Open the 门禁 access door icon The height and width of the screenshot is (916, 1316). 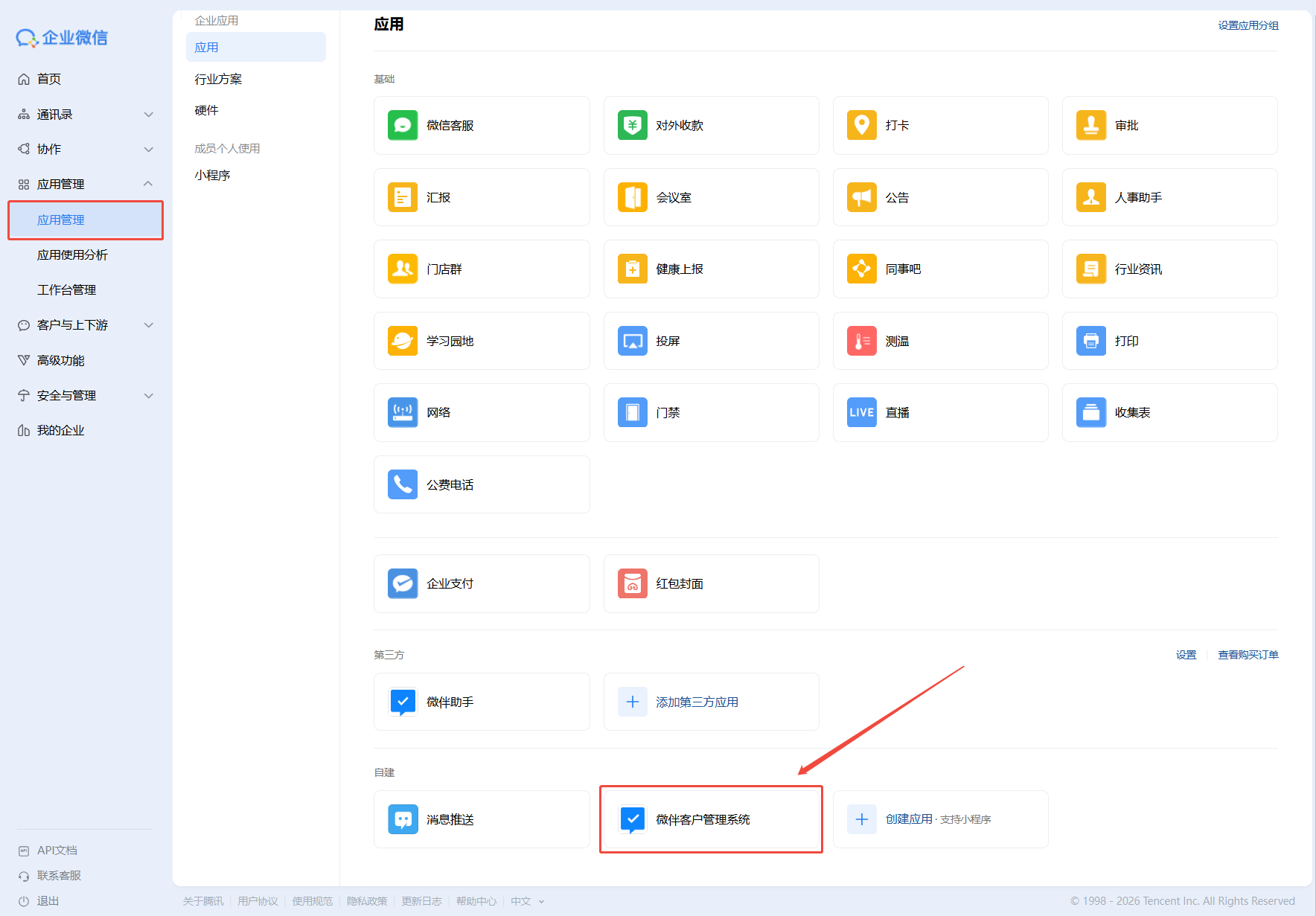click(x=632, y=412)
